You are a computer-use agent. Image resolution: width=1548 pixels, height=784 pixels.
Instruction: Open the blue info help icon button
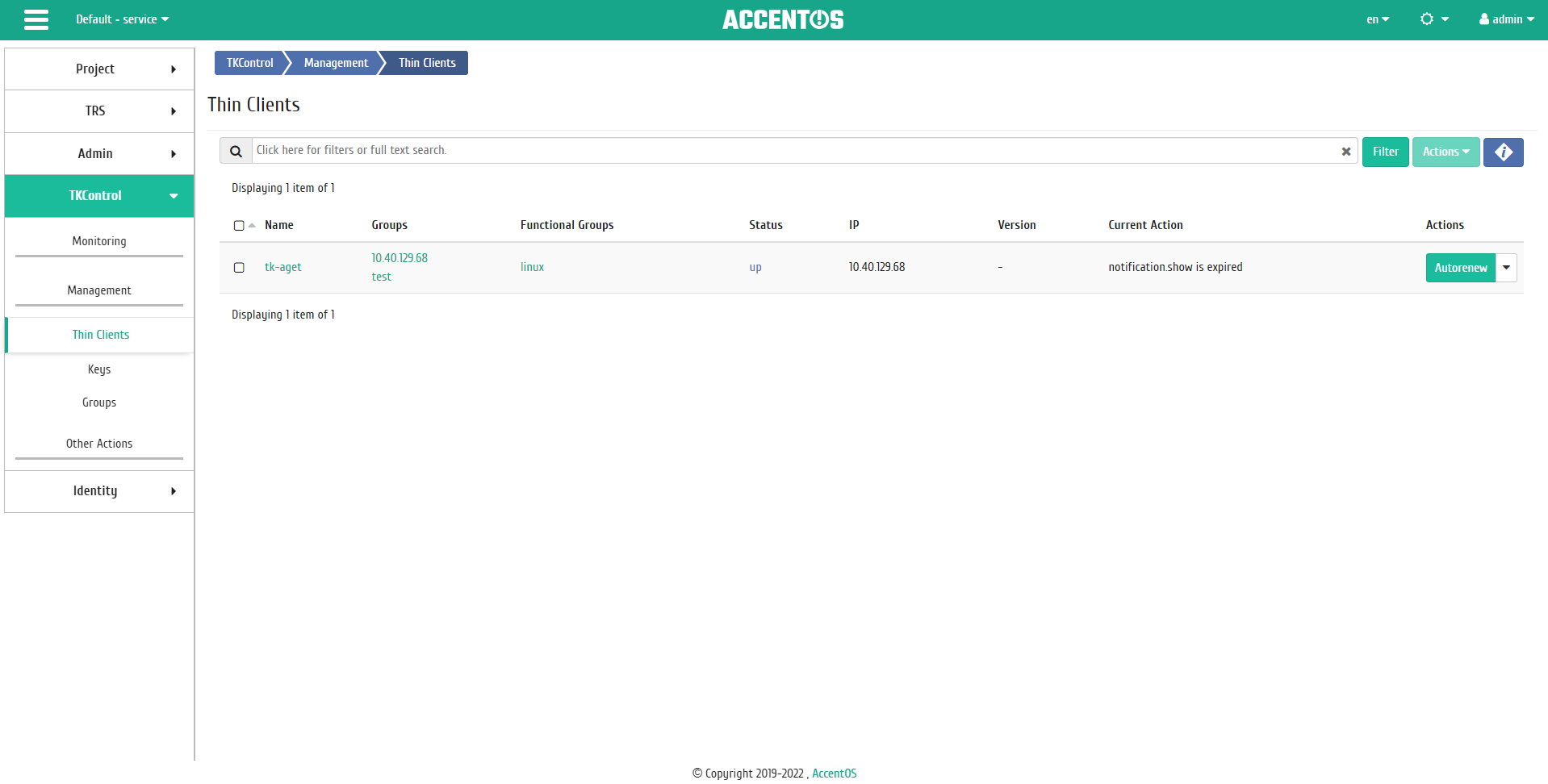coord(1503,152)
